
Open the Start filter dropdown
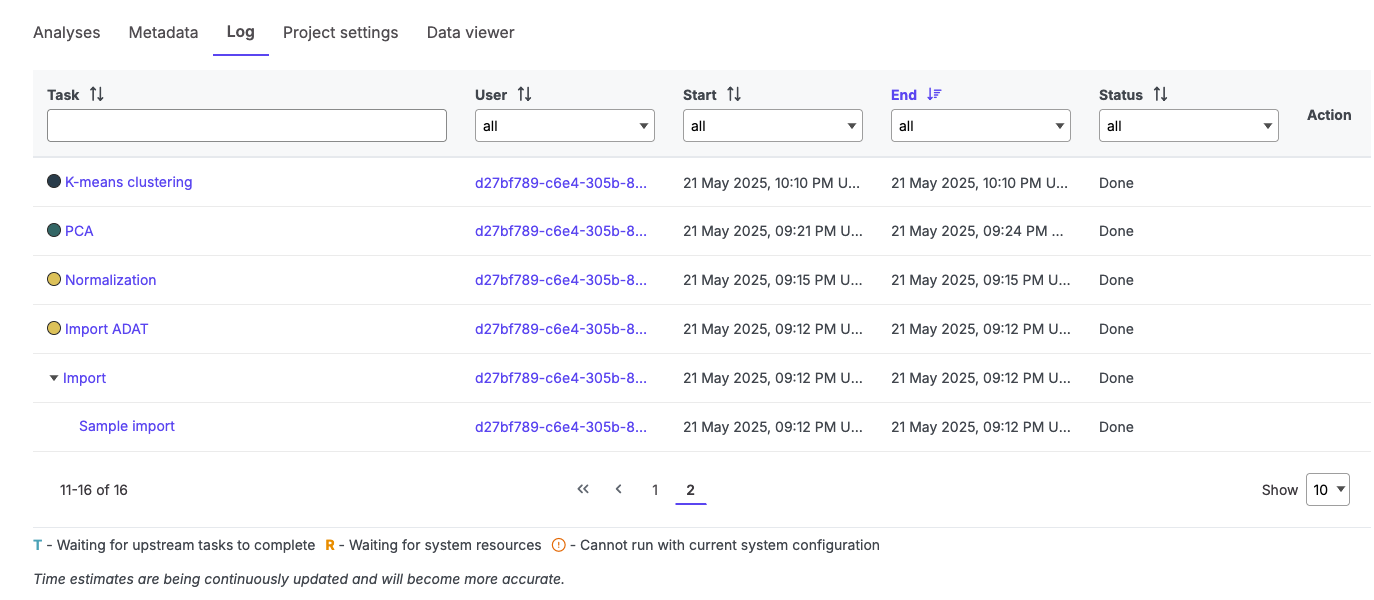772,126
